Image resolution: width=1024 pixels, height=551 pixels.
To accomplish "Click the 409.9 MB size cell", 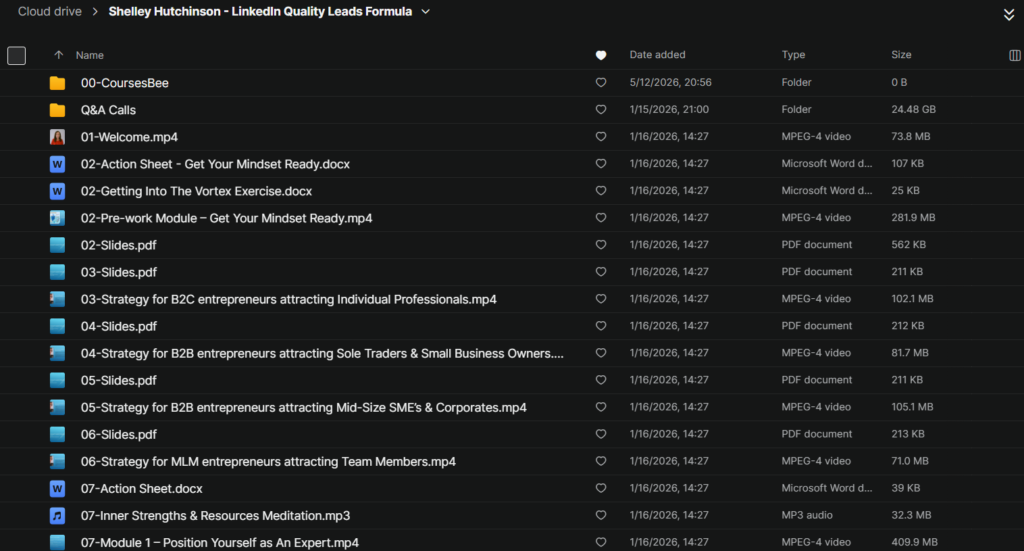I will [x=914, y=542].
